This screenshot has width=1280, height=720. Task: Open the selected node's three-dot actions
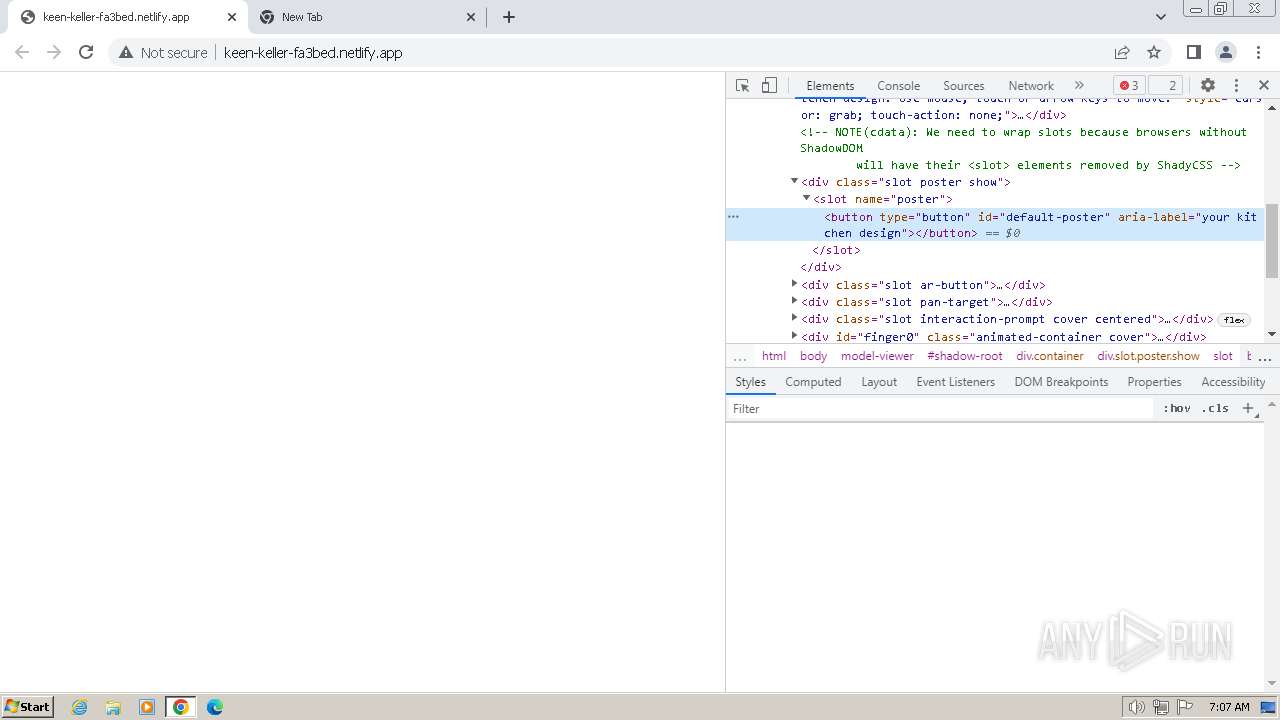click(x=734, y=216)
